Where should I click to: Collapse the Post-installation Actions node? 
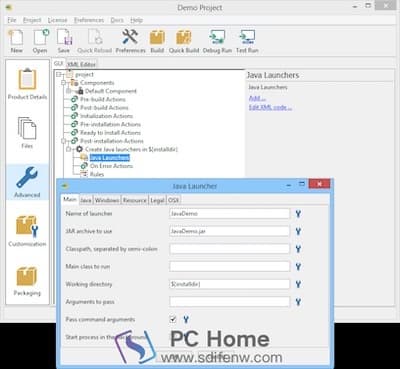(64, 141)
